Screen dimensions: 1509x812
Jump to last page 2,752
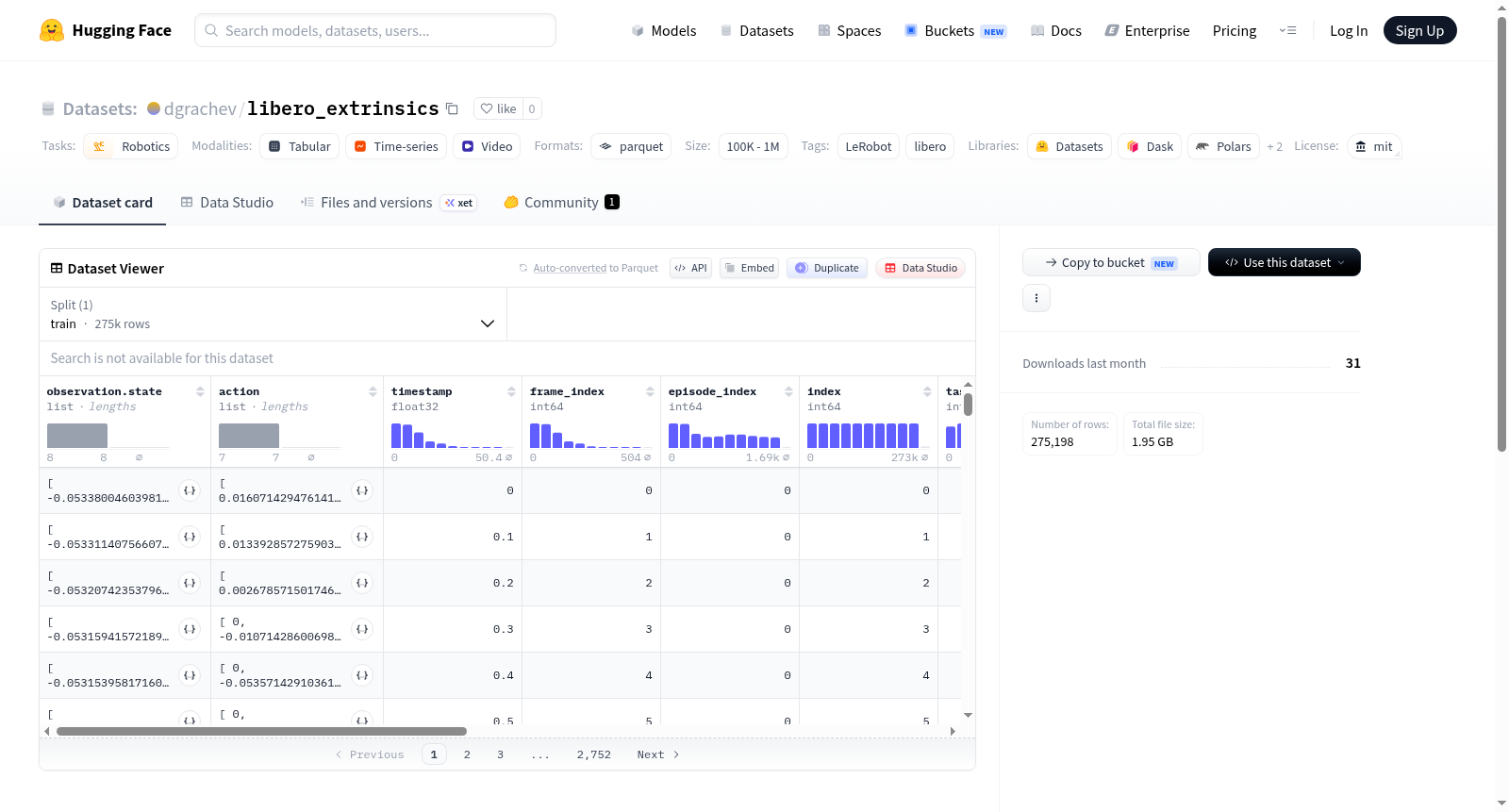[x=594, y=754]
